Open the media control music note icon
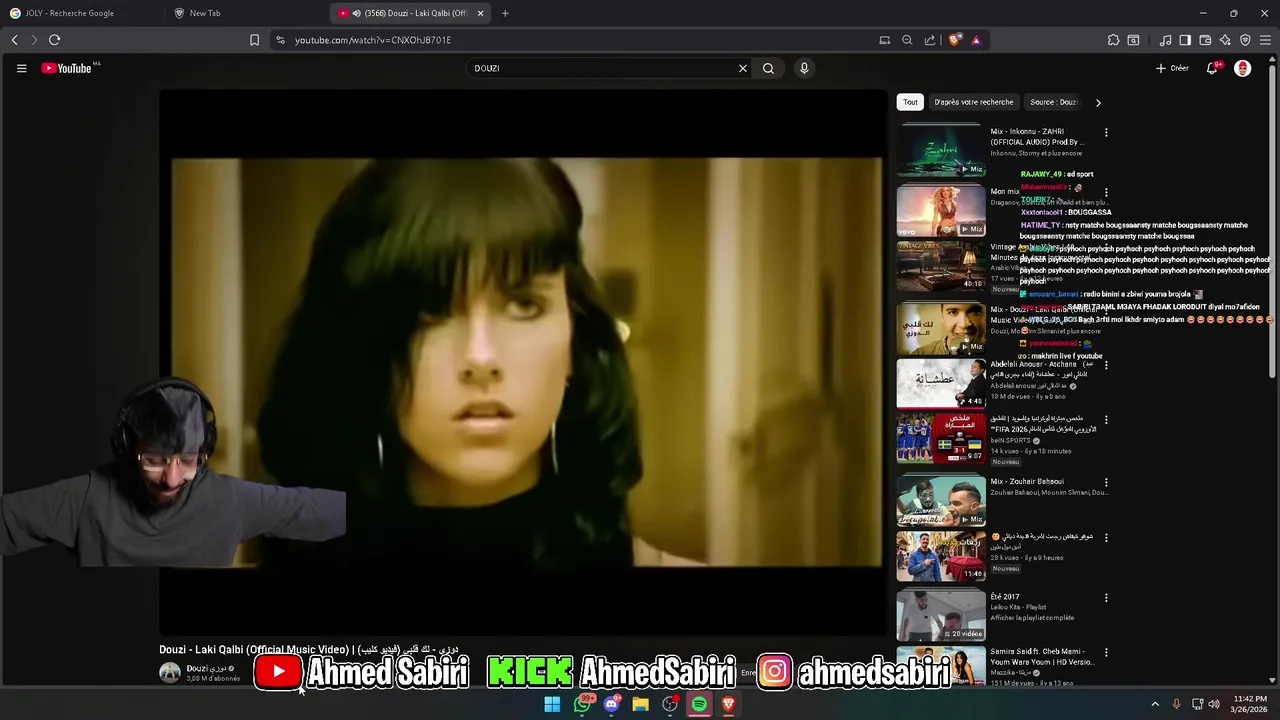 click(1165, 40)
